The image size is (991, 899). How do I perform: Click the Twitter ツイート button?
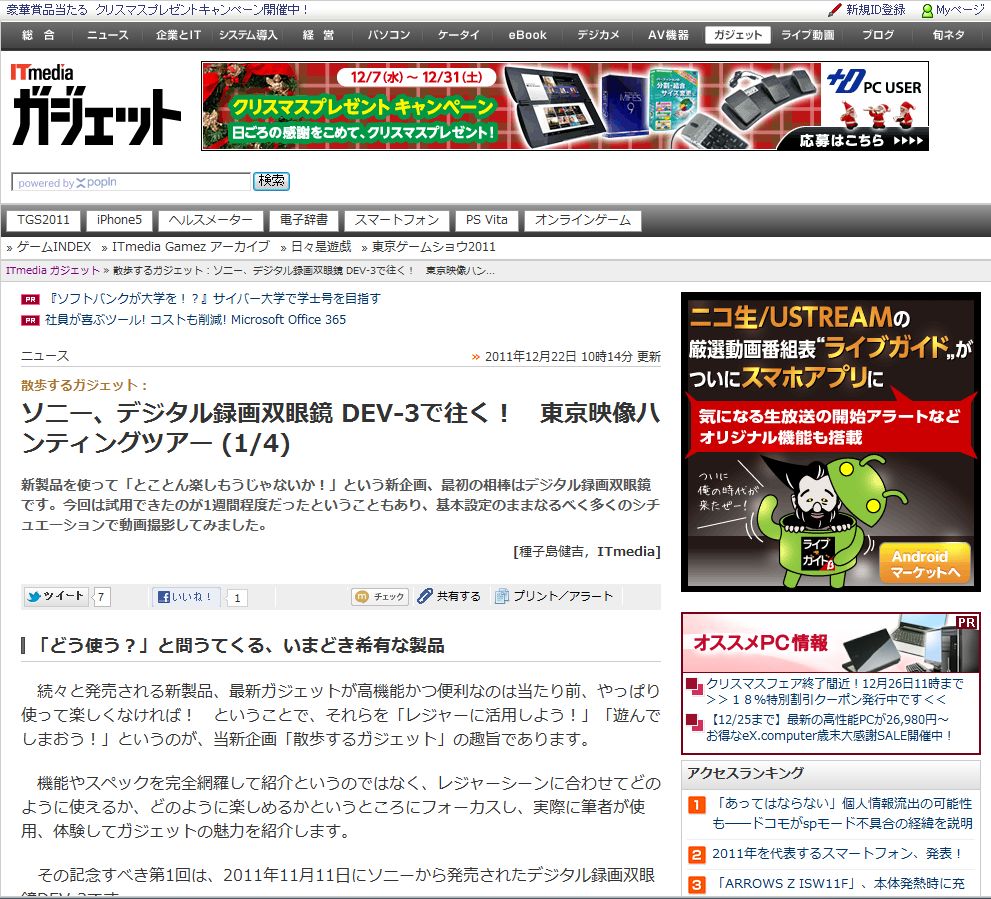(x=56, y=596)
